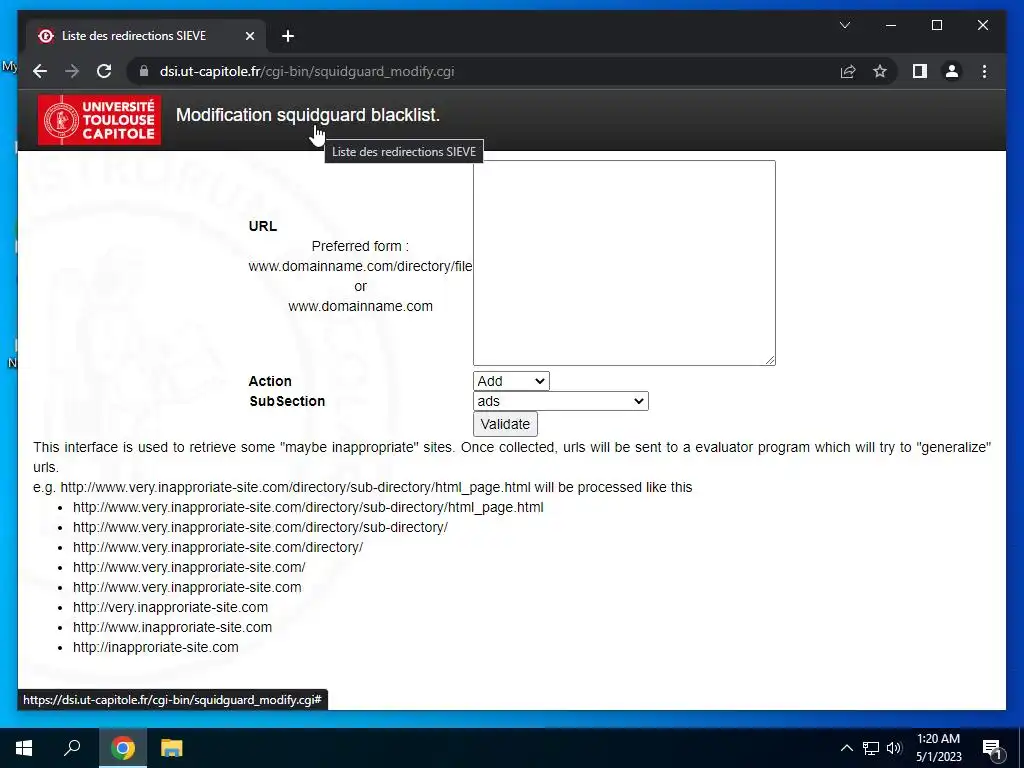Click the Université Toulouse Capitole logo

(99, 120)
